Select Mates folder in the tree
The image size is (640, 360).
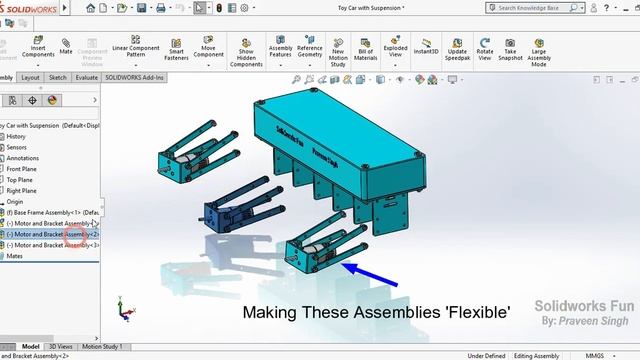coord(14,256)
